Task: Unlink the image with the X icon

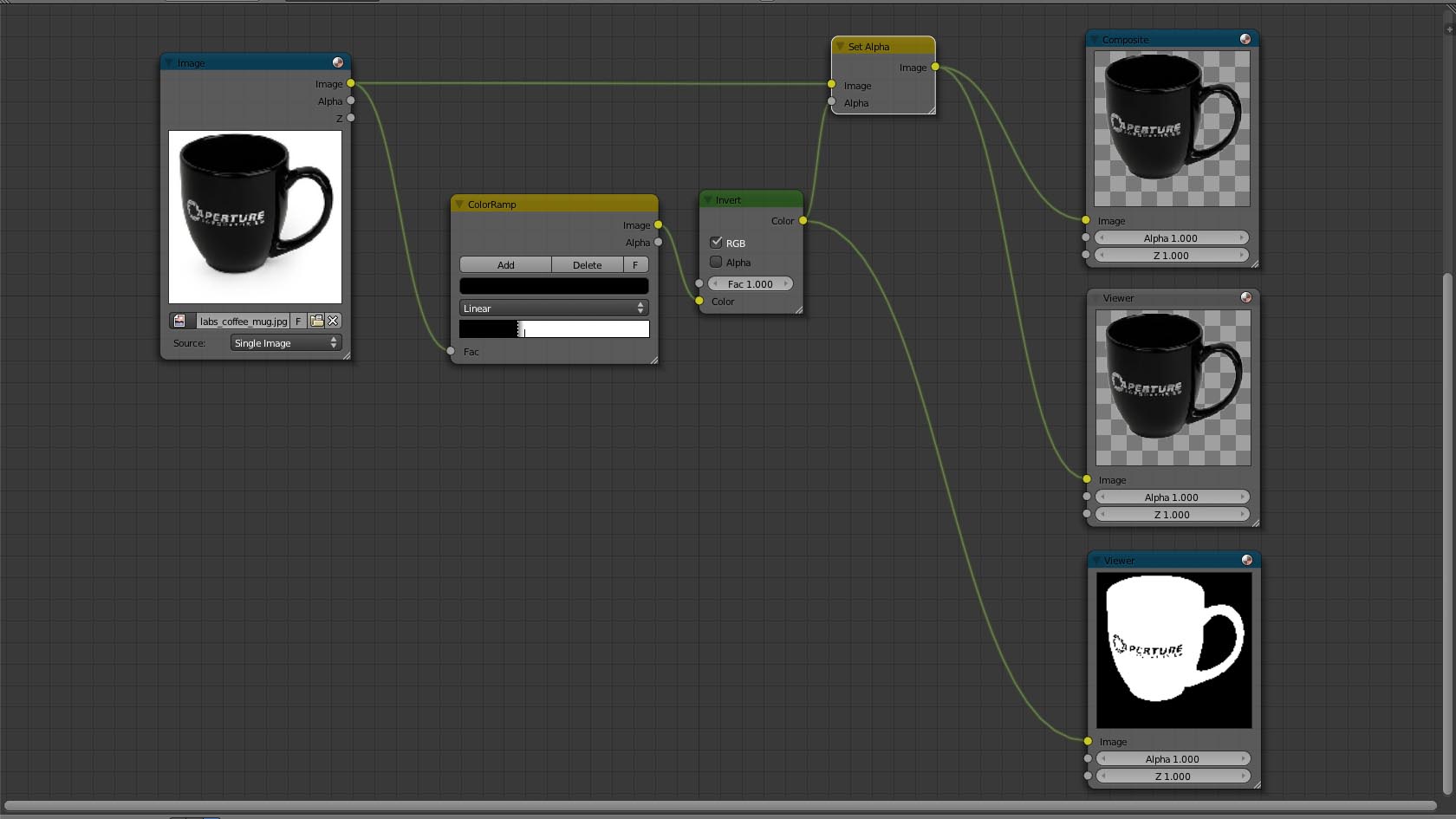Action: (x=333, y=321)
